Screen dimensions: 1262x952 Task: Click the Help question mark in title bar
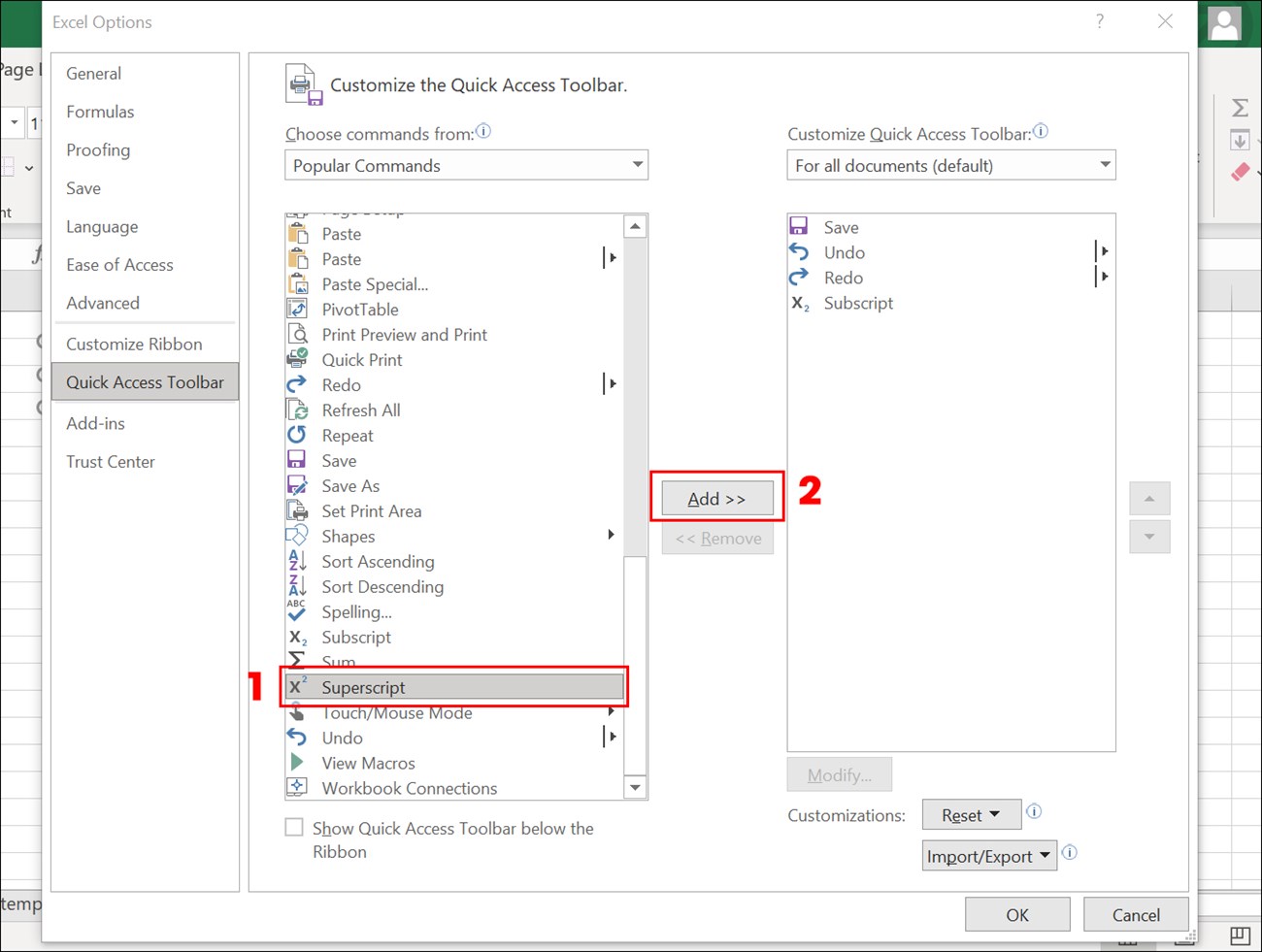(1100, 21)
